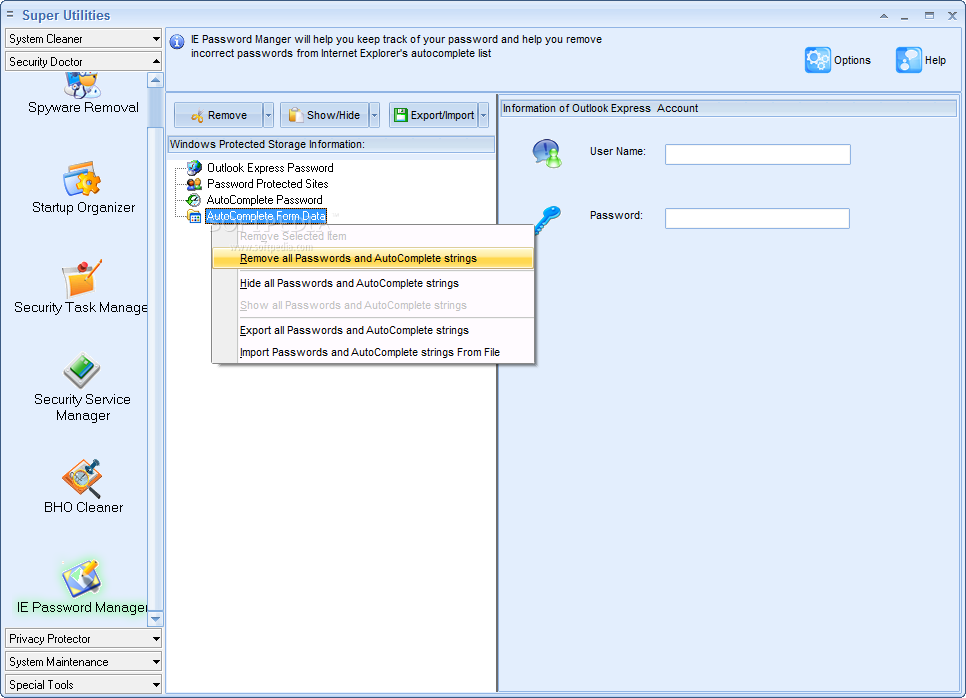Choose Remove all Passwords and AutoComplete strings
Screen dimensions: 966x698
(x=373, y=258)
